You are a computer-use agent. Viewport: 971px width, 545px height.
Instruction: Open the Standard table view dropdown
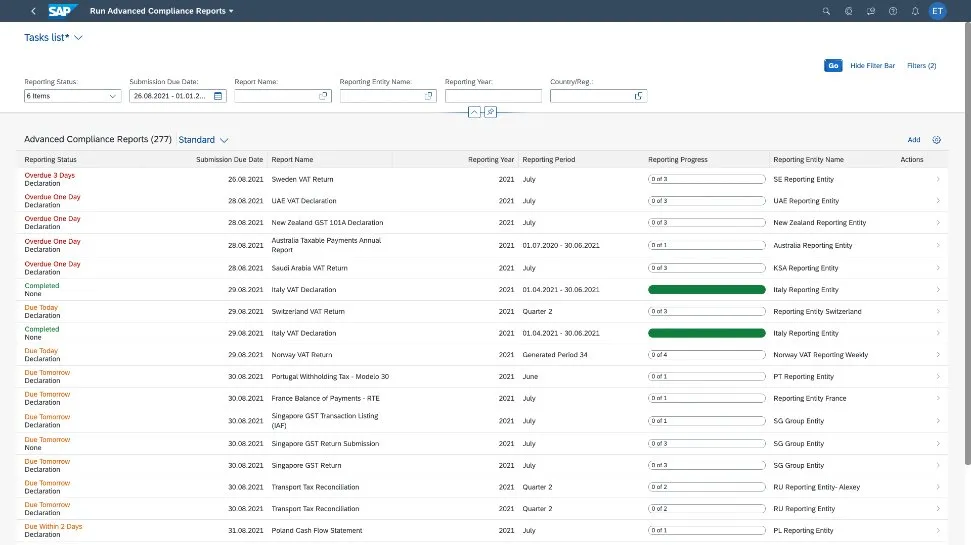click(x=224, y=140)
